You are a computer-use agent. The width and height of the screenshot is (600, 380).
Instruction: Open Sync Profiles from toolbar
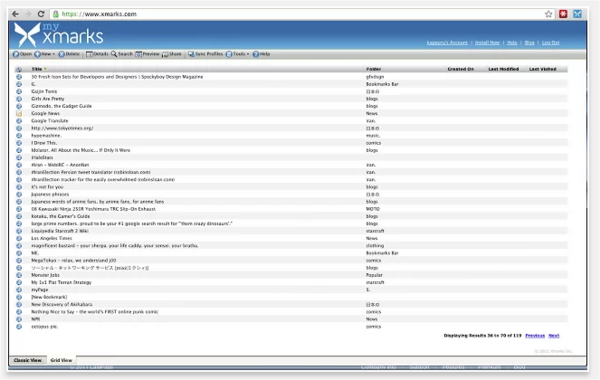205,54
